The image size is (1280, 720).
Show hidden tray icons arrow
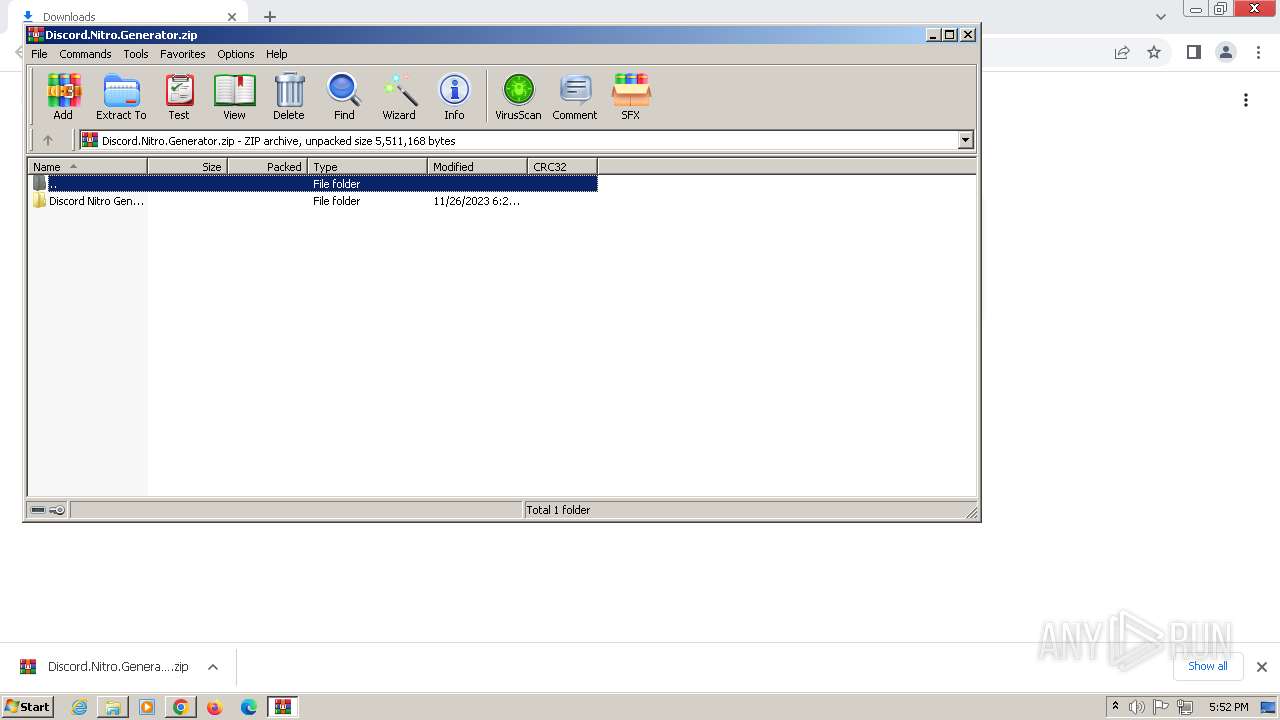[x=1115, y=707]
